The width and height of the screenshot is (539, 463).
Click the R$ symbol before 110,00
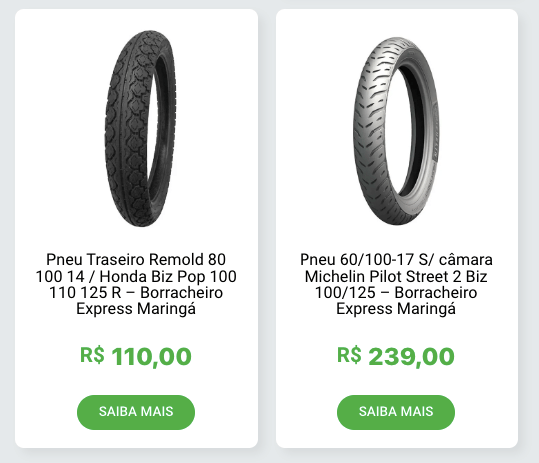coord(92,355)
